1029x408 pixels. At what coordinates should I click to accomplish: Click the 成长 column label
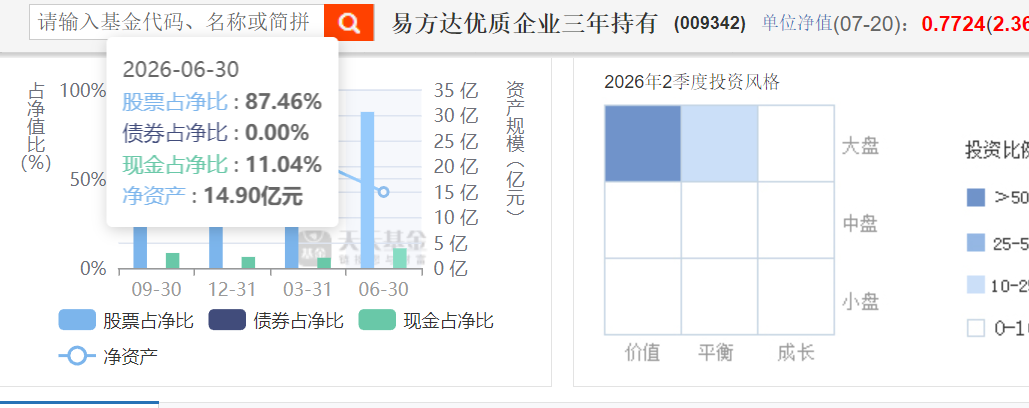coord(795,353)
